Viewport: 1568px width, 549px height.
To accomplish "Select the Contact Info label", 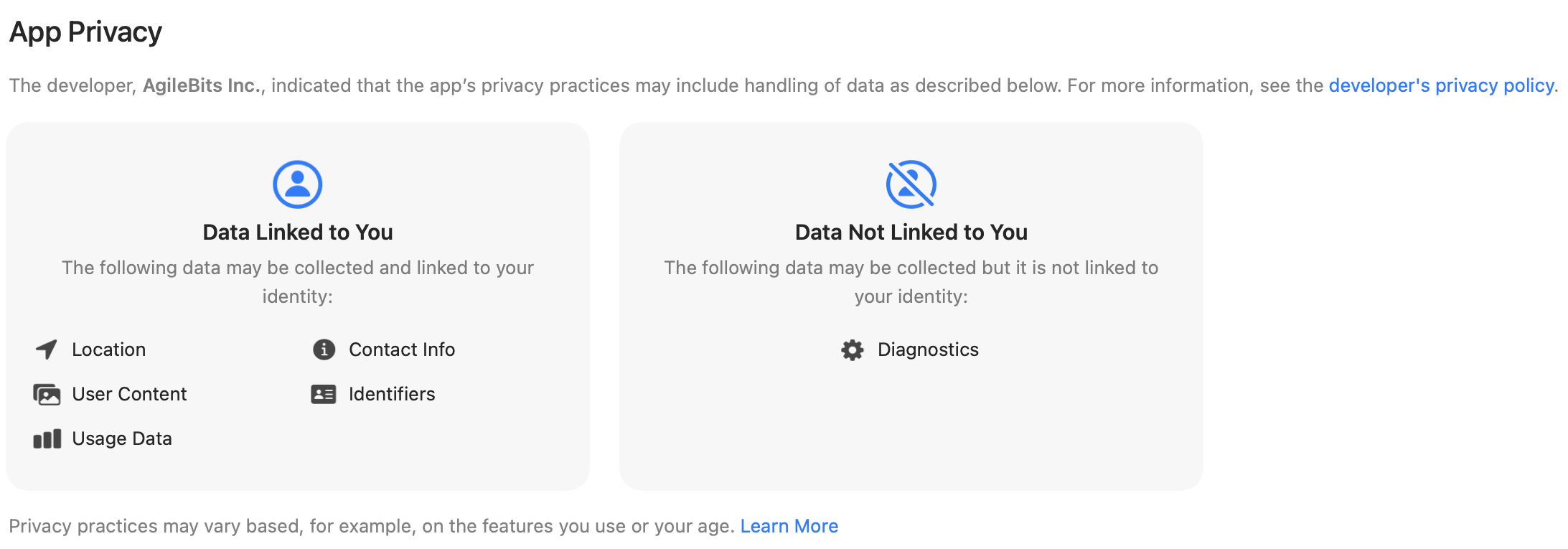I will click(x=402, y=349).
